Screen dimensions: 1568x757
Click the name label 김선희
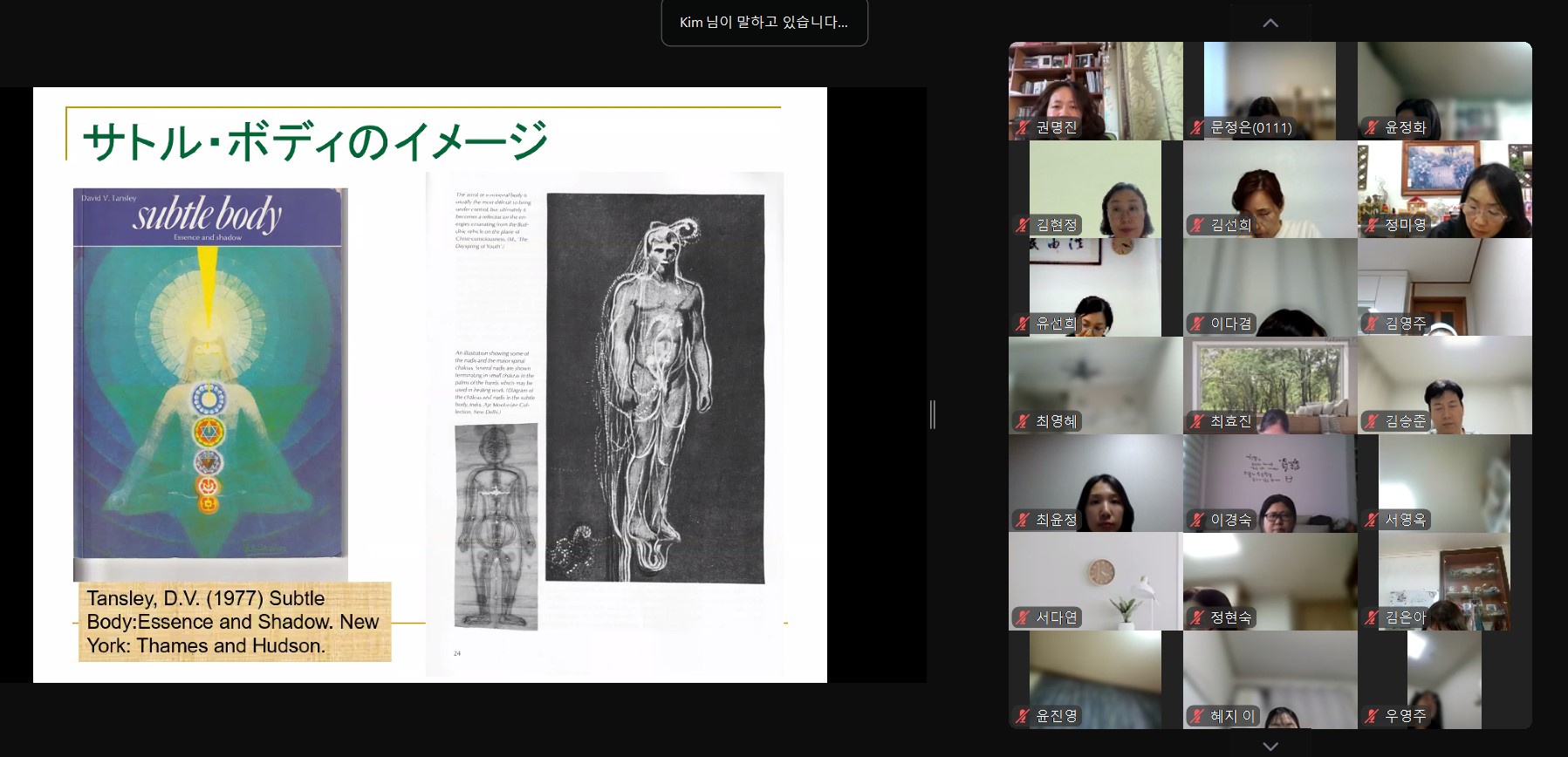tap(1231, 225)
